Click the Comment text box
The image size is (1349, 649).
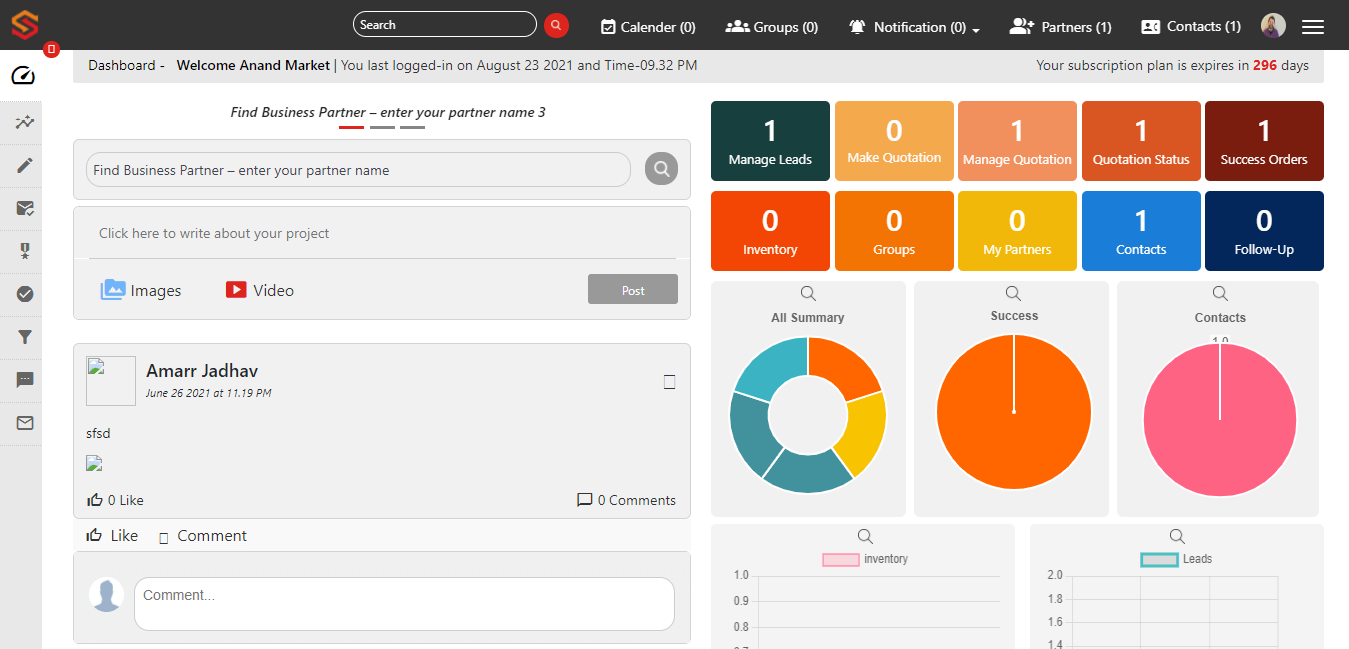[x=404, y=604]
